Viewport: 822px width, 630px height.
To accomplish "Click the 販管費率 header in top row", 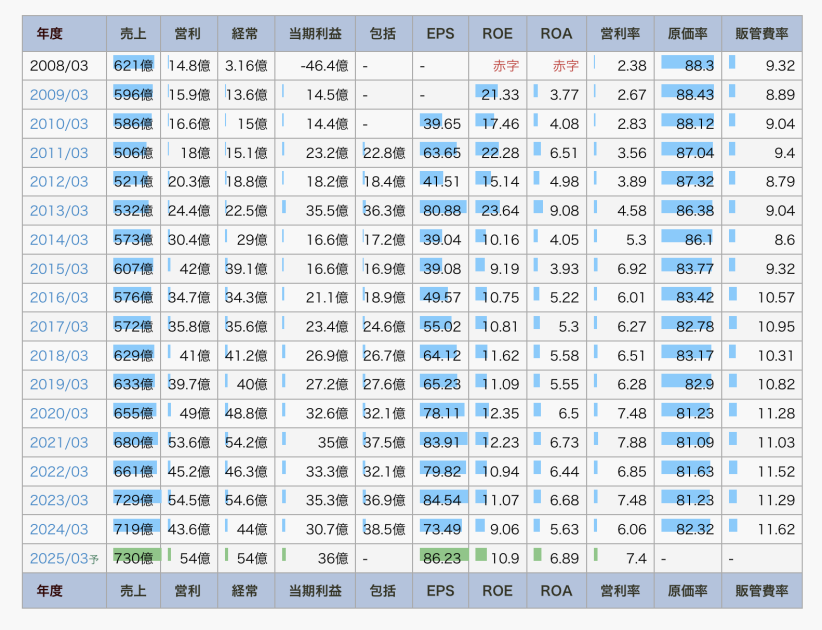I will (x=761, y=33).
